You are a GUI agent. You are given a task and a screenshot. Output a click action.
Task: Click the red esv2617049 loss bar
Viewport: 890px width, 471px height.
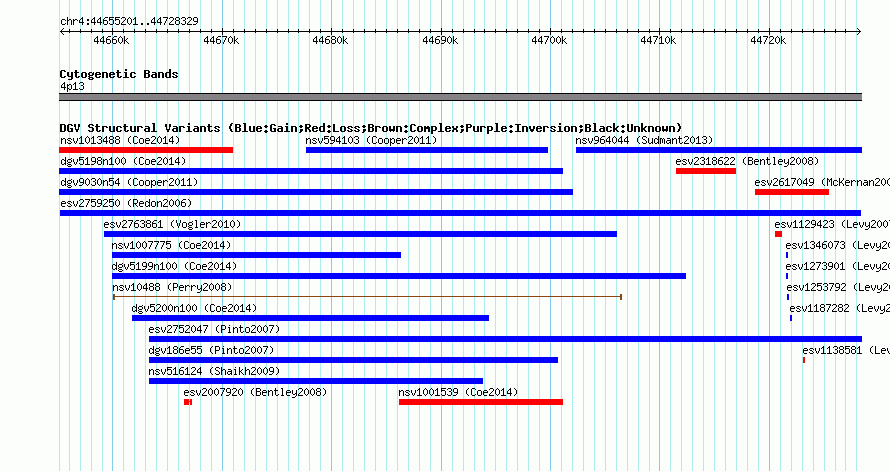(792, 192)
